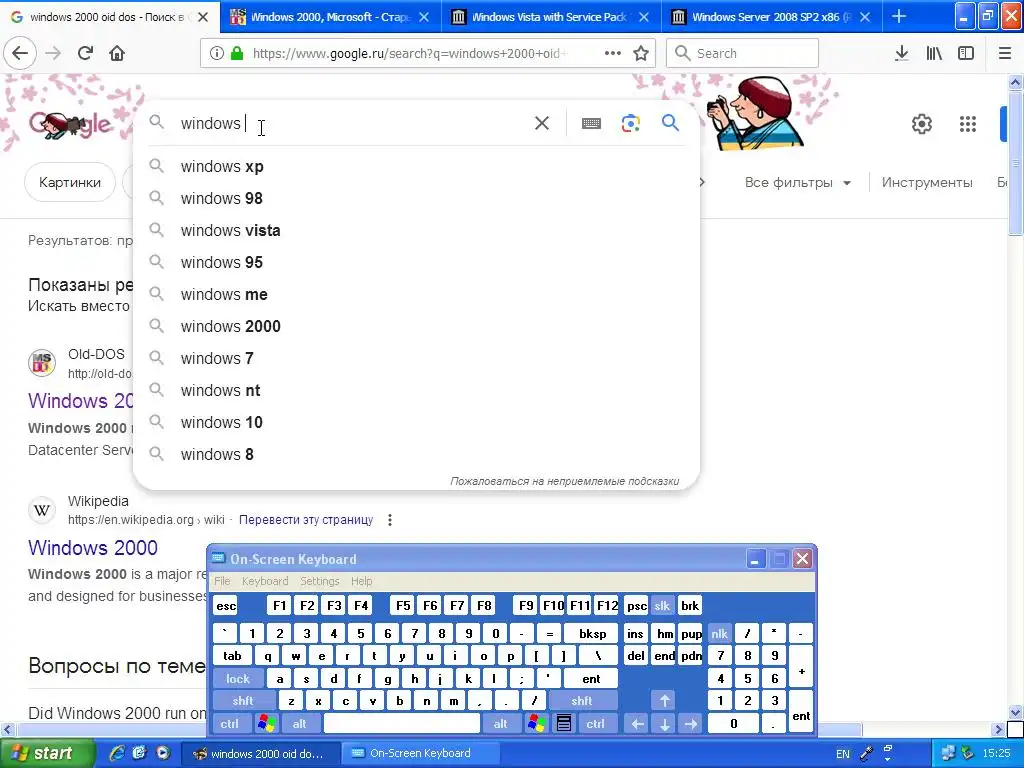1024x768 pixels.
Task: Search by image with camera icon
Action: pyautogui.click(x=630, y=123)
